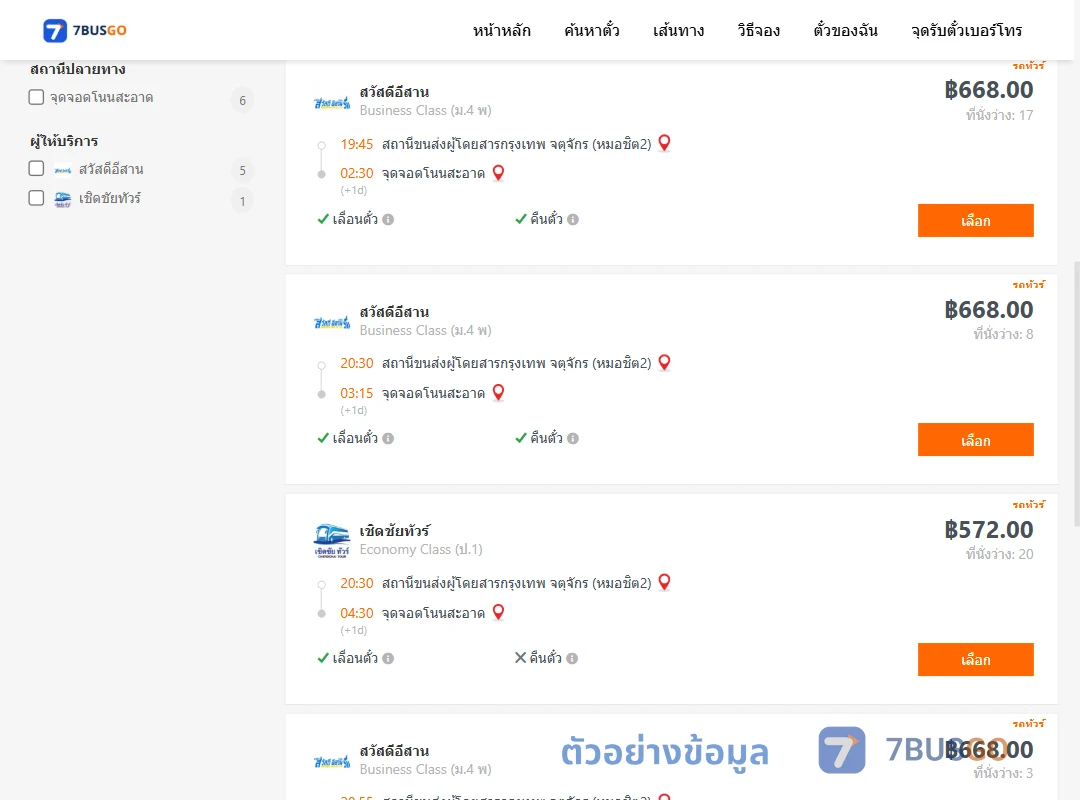Select the 19:45 trip with เลือก button
Image resolution: width=1080 pixels, height=800 pixels.
[975, 220]
